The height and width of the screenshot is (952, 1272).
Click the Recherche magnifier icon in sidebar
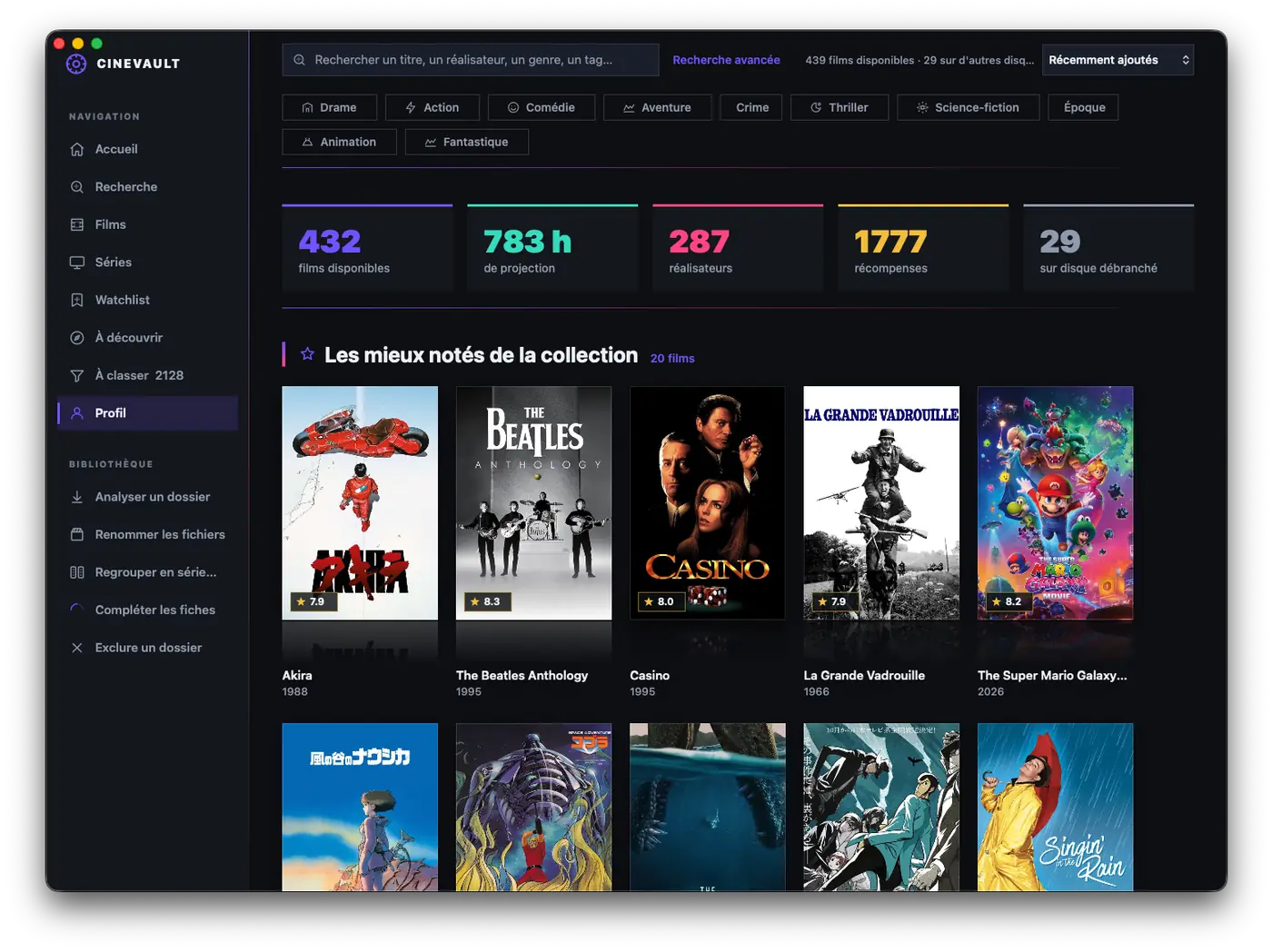77,187
